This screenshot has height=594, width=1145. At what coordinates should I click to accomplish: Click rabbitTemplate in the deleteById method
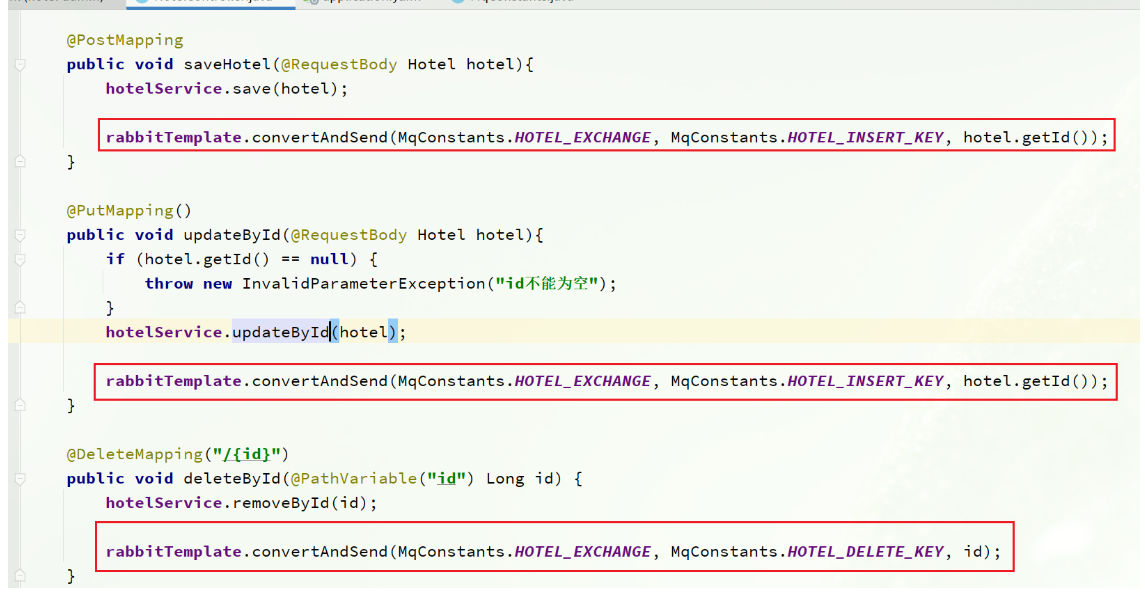[174, 552]
